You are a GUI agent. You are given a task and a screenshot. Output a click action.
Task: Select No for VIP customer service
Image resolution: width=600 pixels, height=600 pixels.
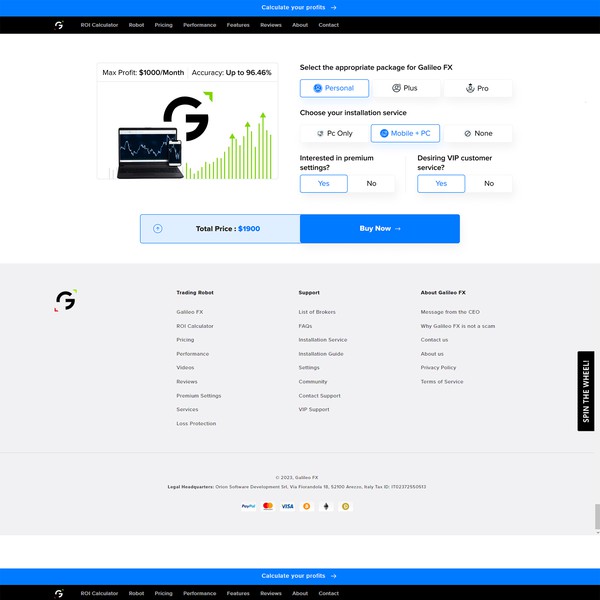coord(489,183)
